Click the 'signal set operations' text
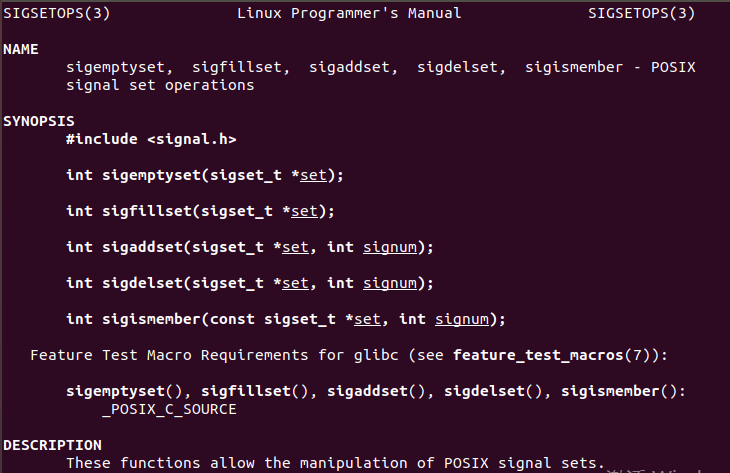The image size is (730, 473). click(160, 86)
